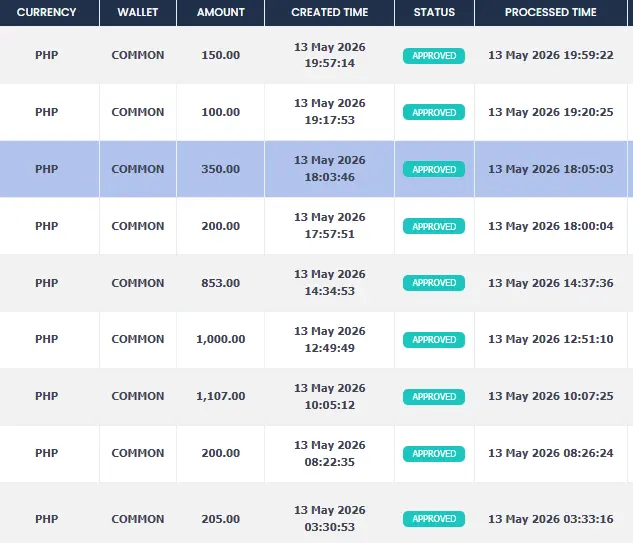This screenshot has width=633, height=543.
Task: Click PHP in the 205.00 row
Action: [46, 519]
